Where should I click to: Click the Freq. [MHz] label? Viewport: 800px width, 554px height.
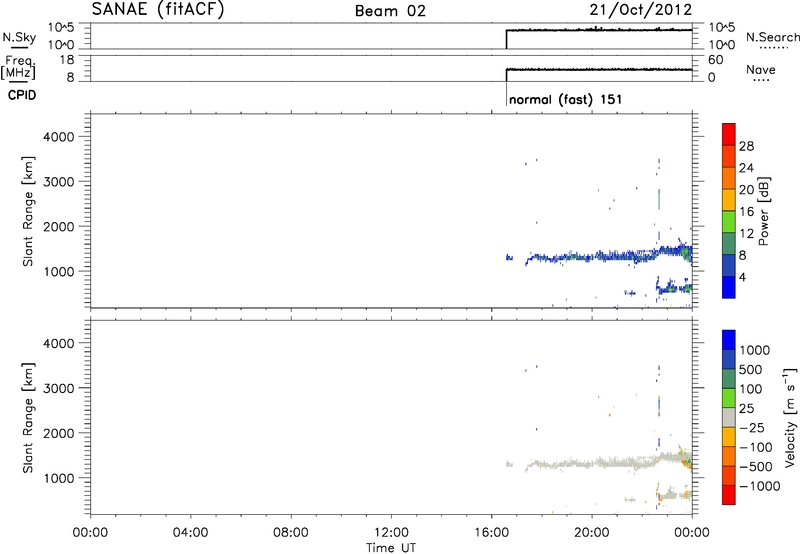click(x=20, y=67)
